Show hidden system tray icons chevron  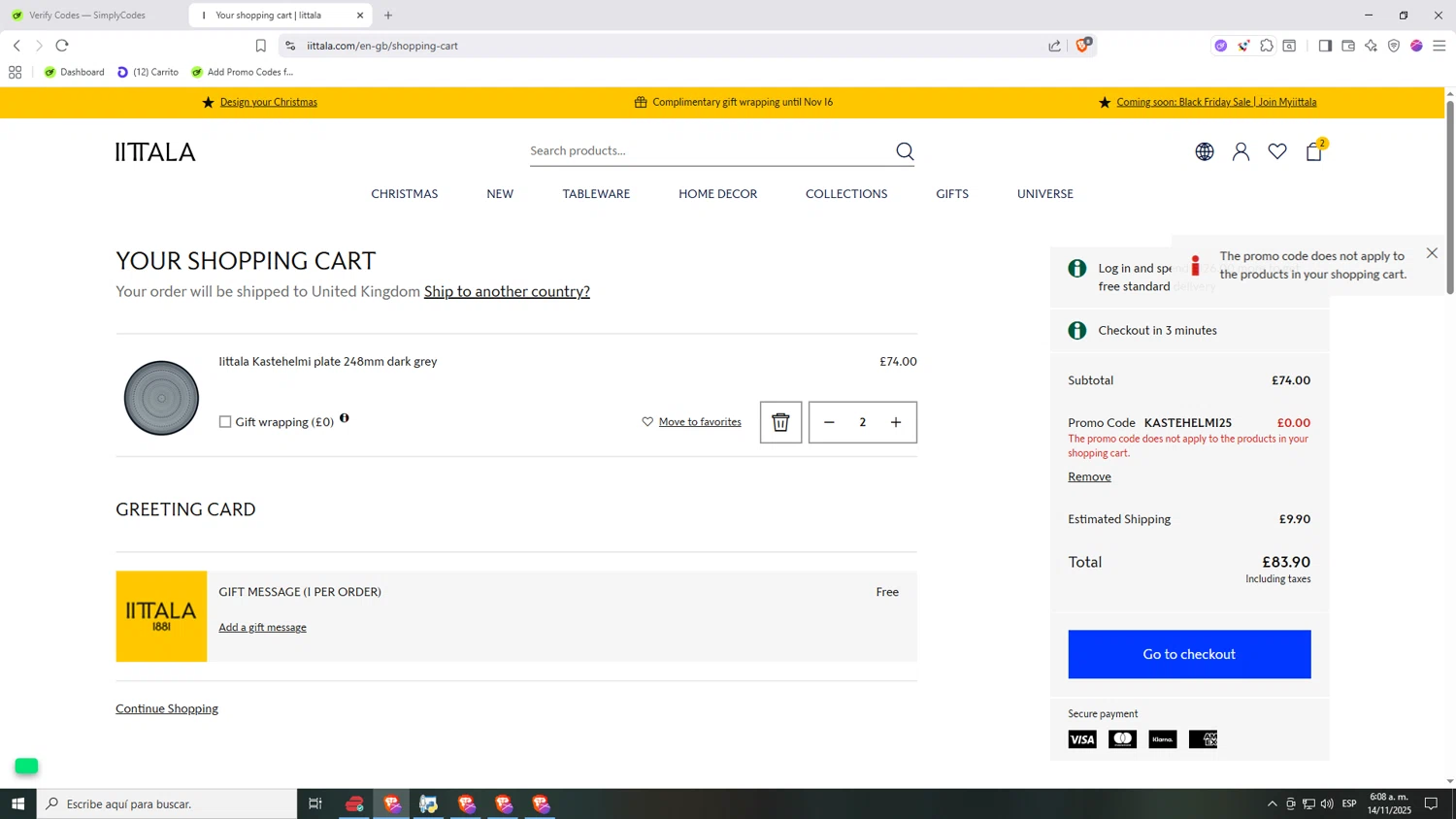coord(1272,803)
